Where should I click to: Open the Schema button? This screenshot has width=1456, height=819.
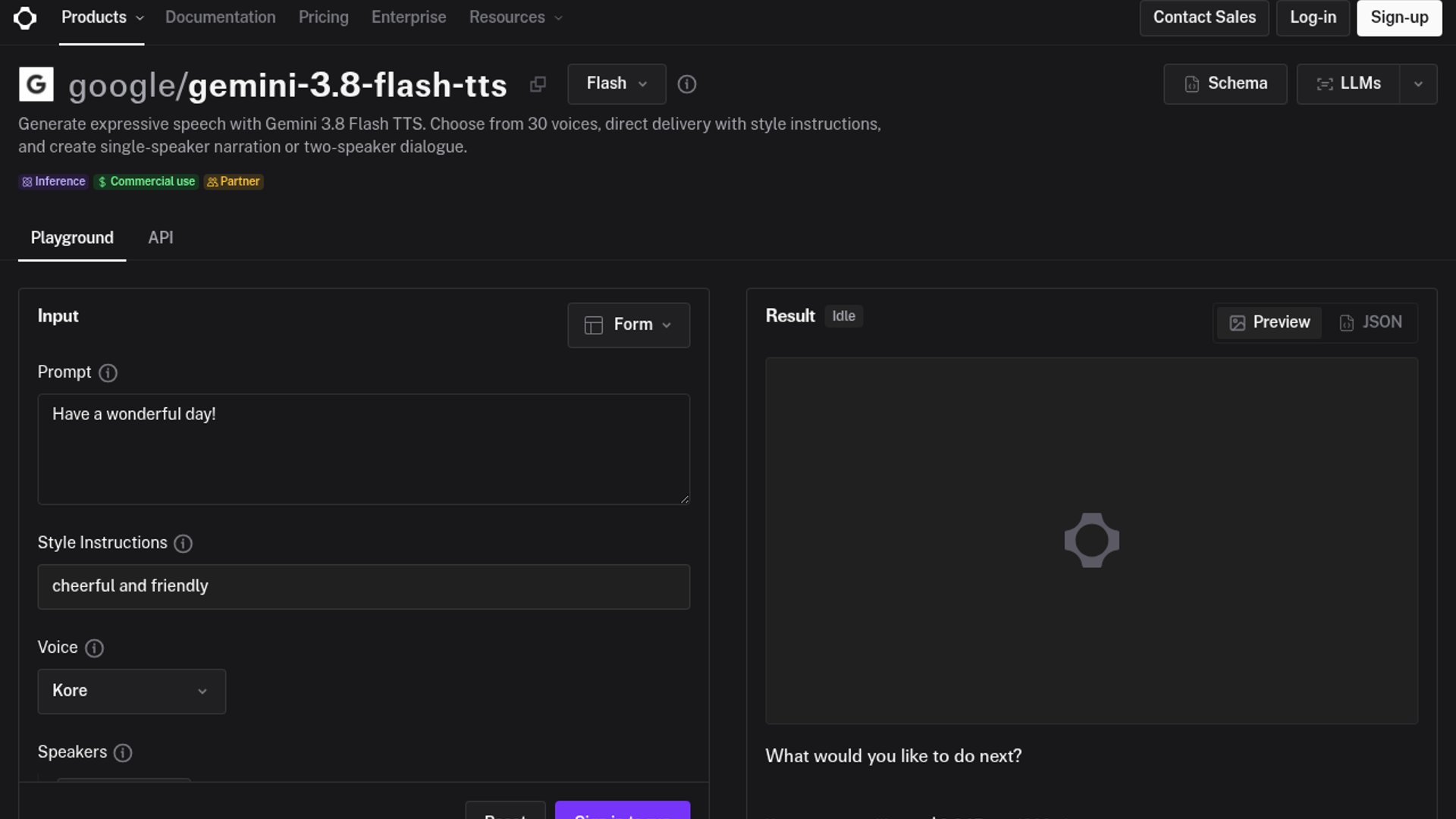(1225, 84)
